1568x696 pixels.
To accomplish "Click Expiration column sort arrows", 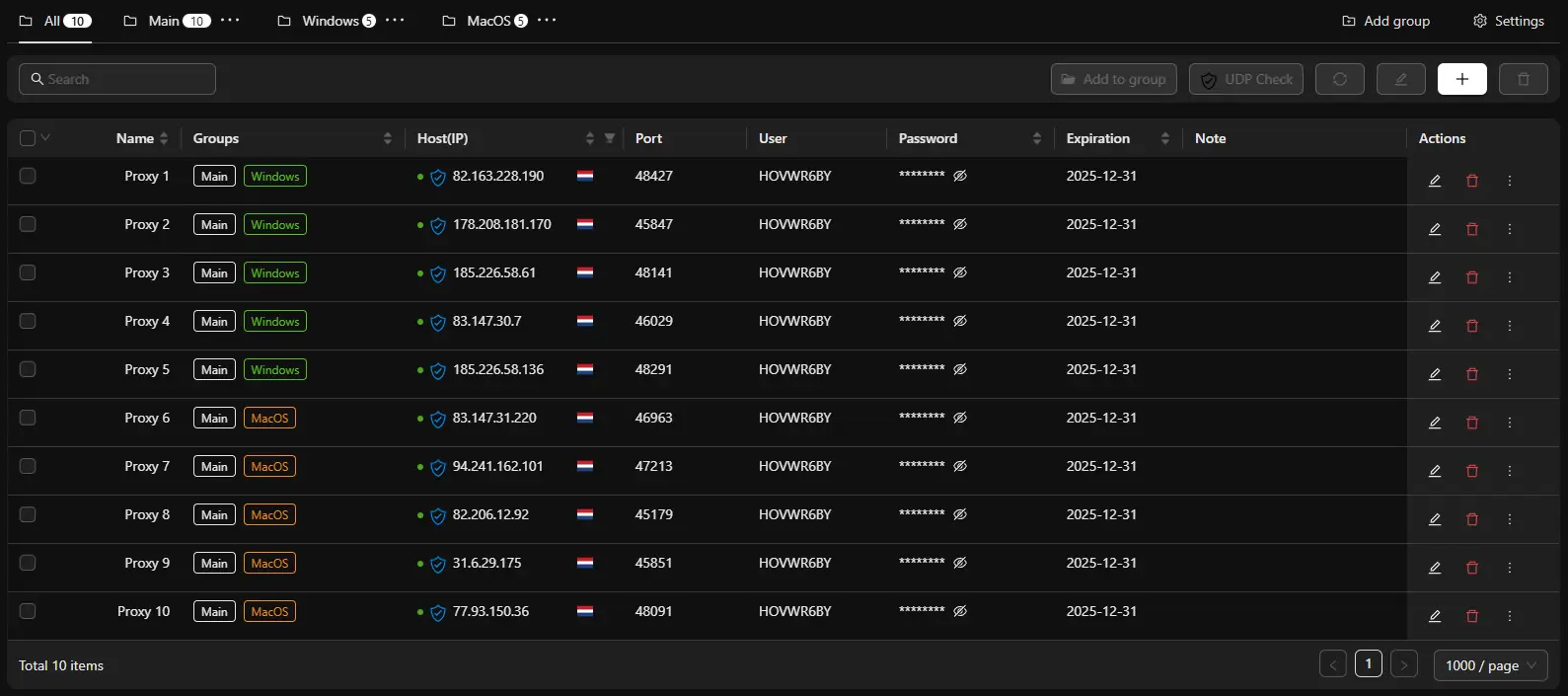I will pyautogui.click(x=1165, y=138).
